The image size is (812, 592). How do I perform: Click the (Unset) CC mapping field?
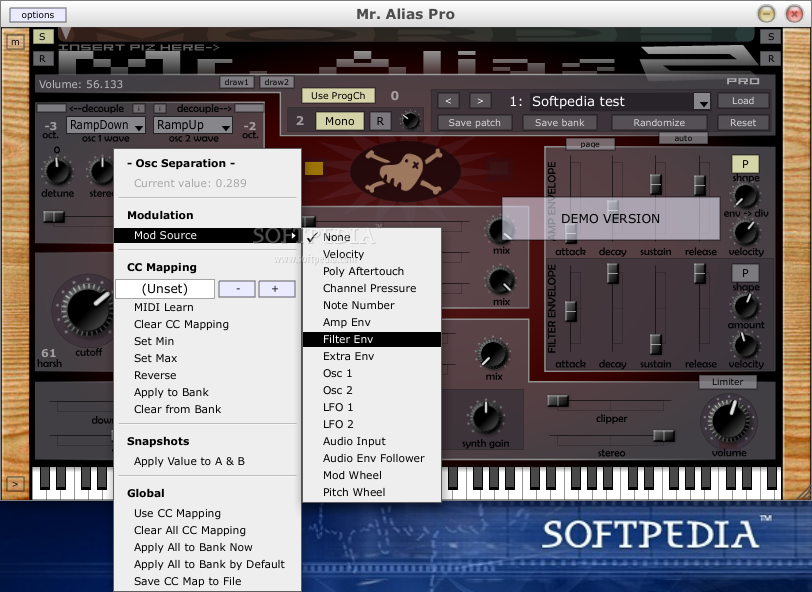[x=165, y=288]
